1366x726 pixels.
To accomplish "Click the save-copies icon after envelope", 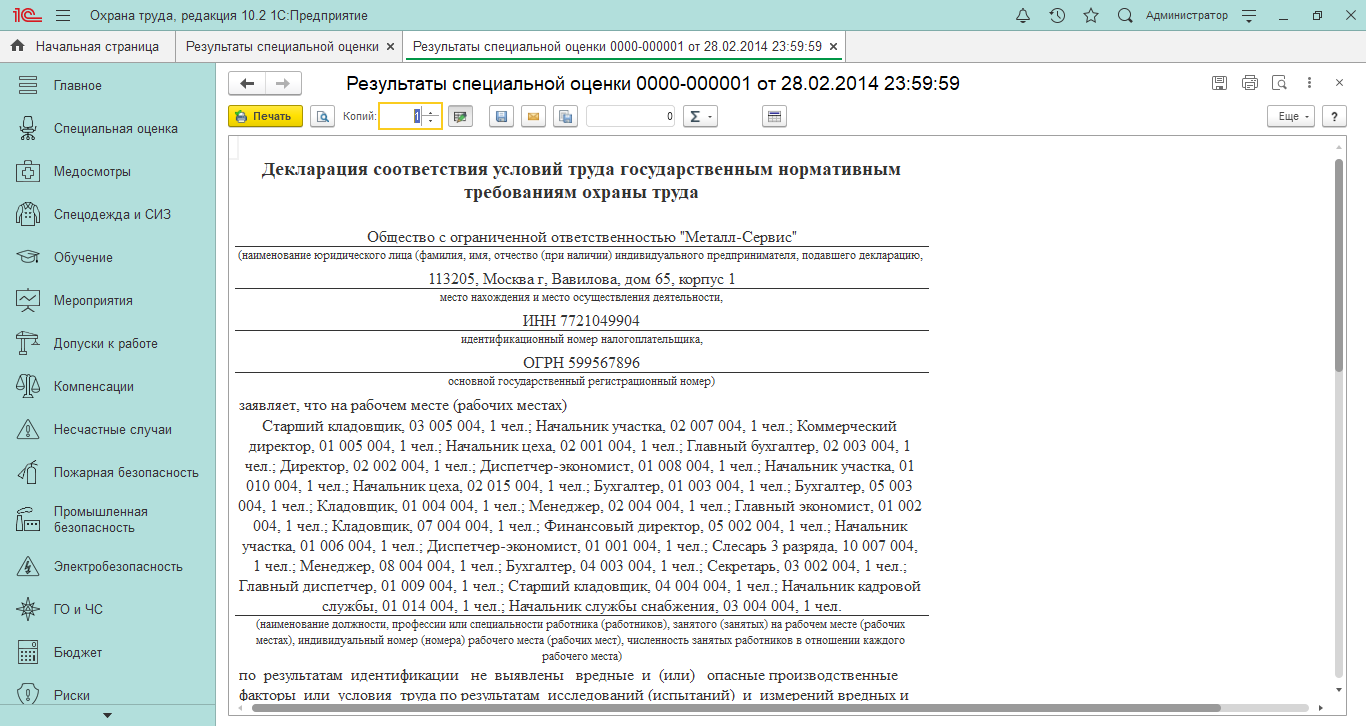I will pos(565,117).
